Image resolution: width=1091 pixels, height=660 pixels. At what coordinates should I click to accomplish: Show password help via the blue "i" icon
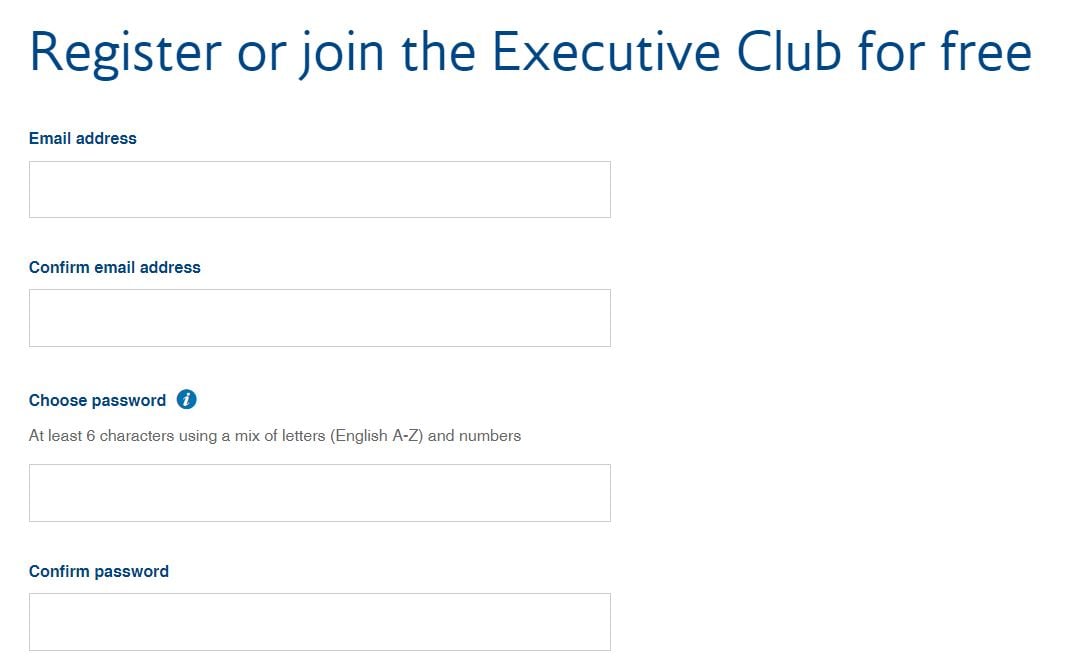pyautogui.click(x=186, y=399)
